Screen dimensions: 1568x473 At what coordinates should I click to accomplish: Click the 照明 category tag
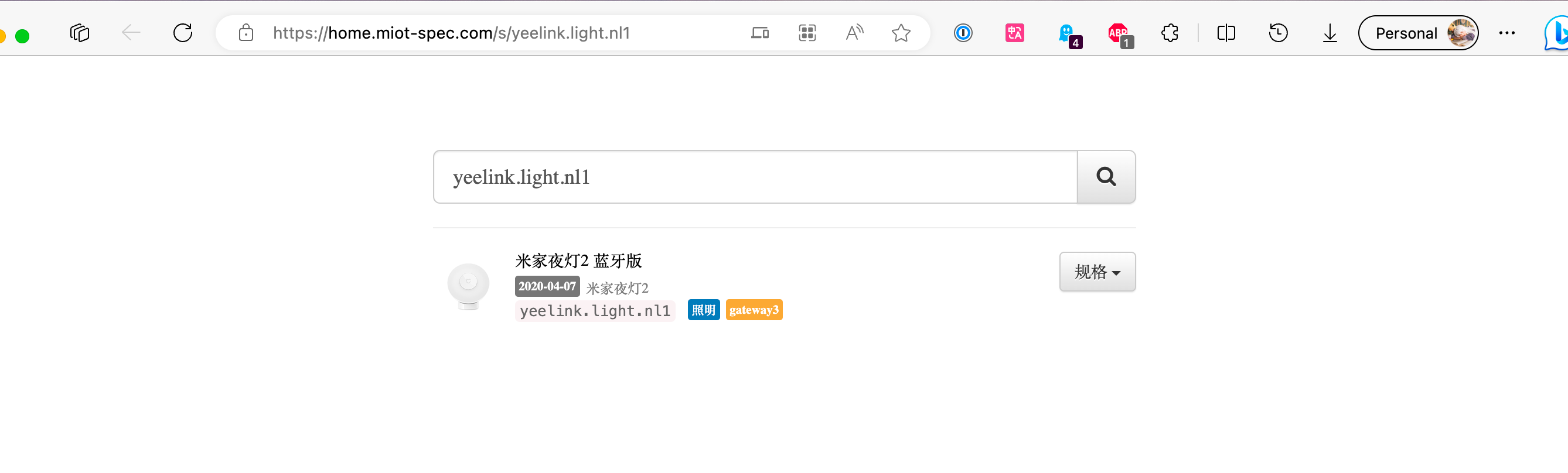click(x=703, y=310)
